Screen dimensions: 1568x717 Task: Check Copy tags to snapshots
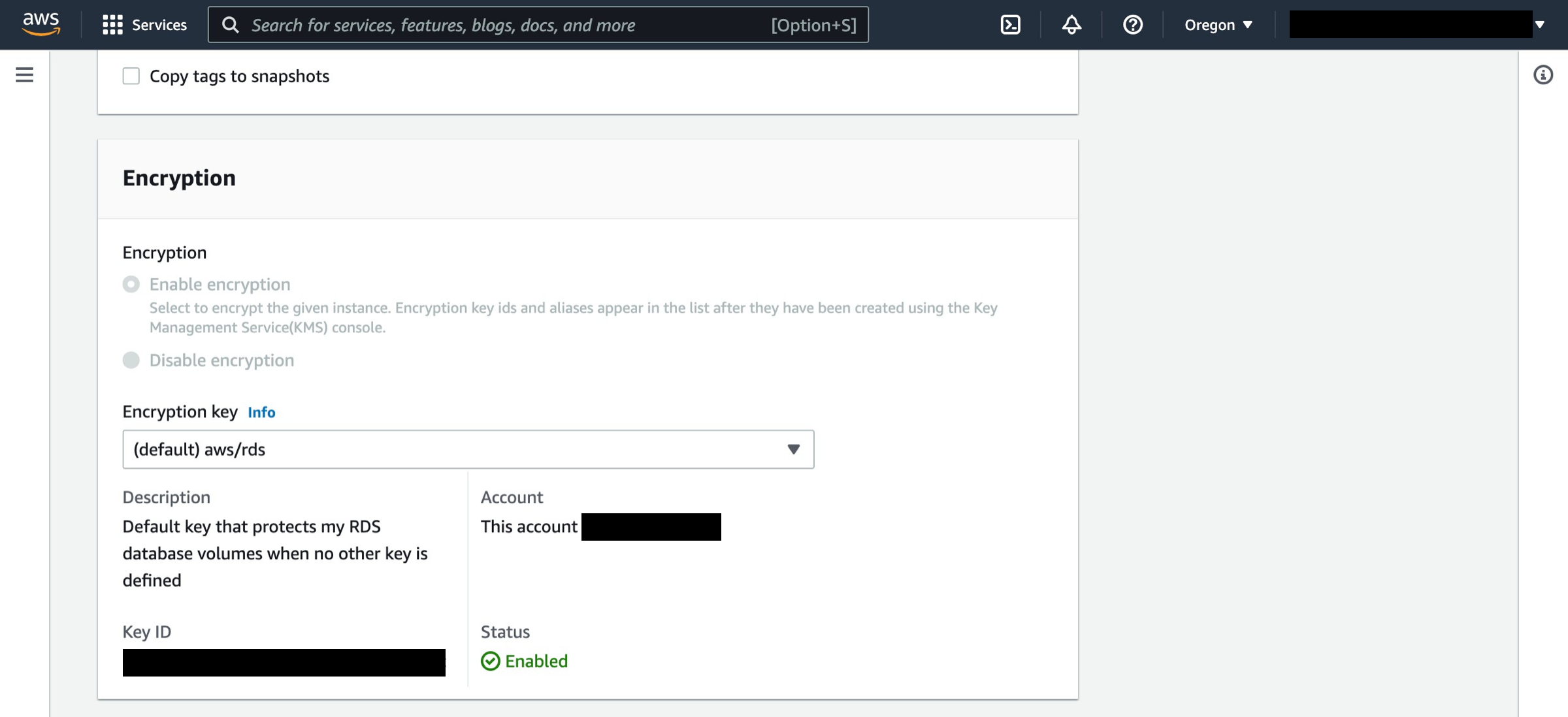131,76
